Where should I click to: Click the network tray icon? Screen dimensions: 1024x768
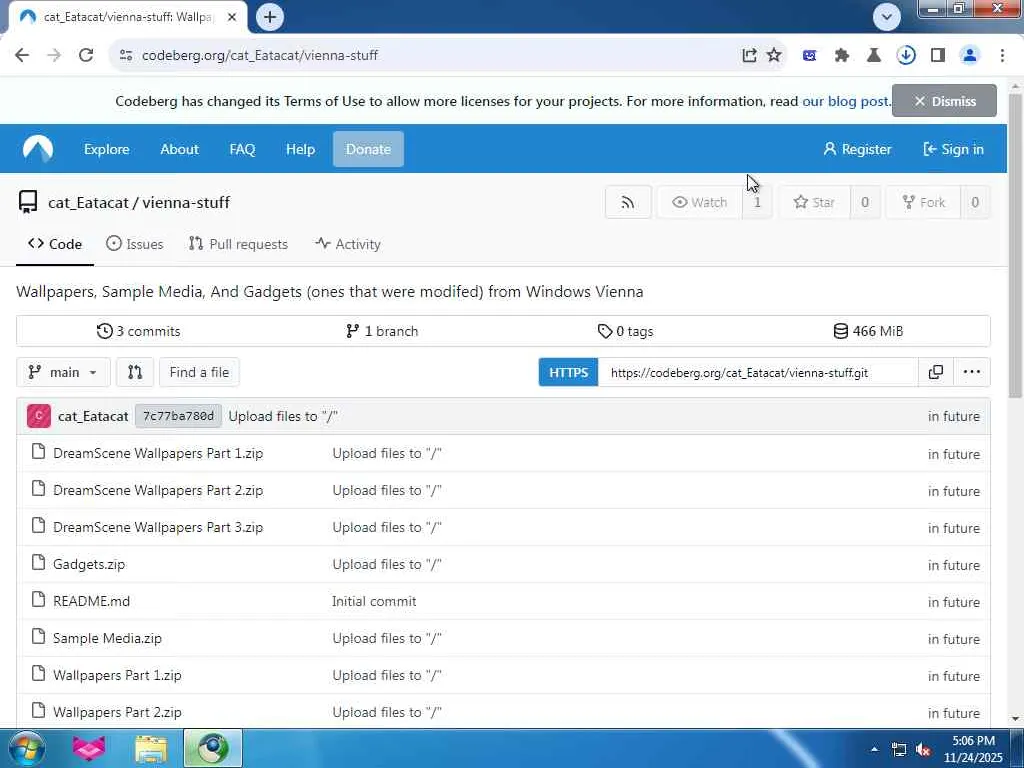[x=899, y=749]
